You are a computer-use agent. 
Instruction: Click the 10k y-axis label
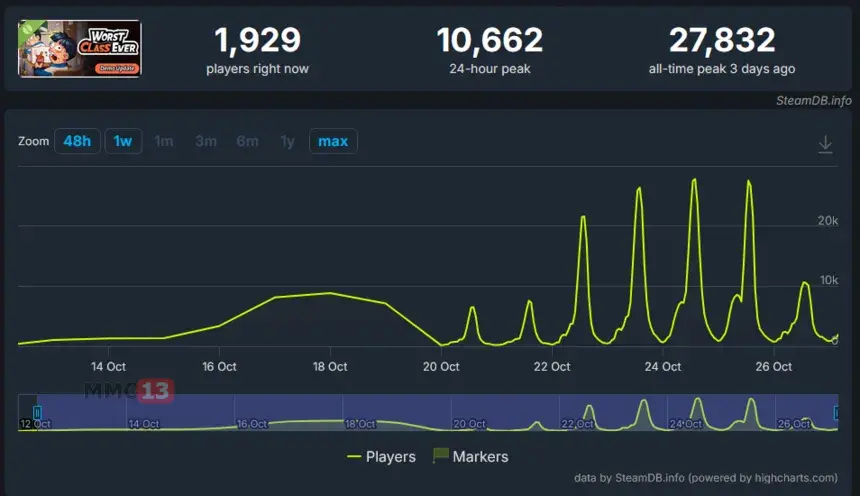[x=829, y=280]
